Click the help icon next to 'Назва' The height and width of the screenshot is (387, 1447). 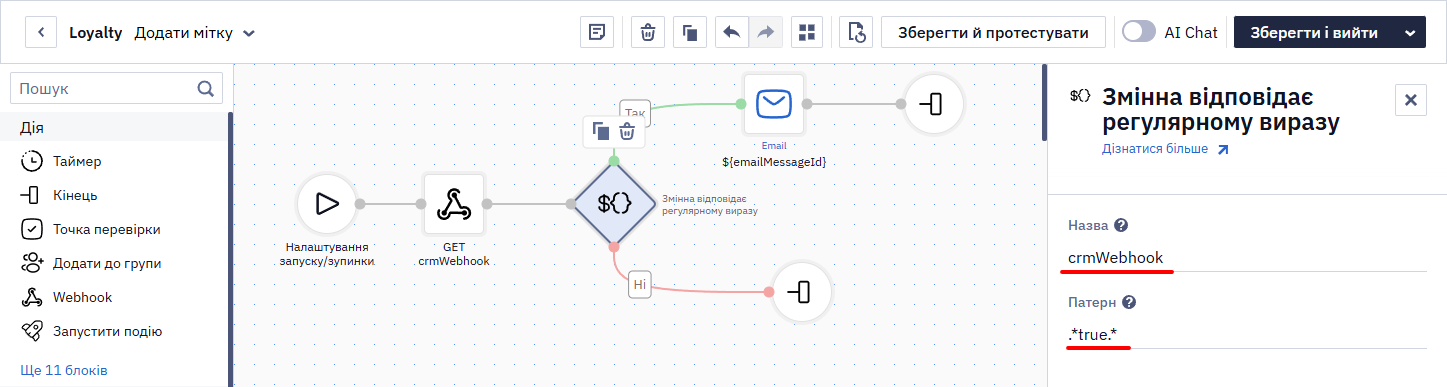(x=1121, y=225)
